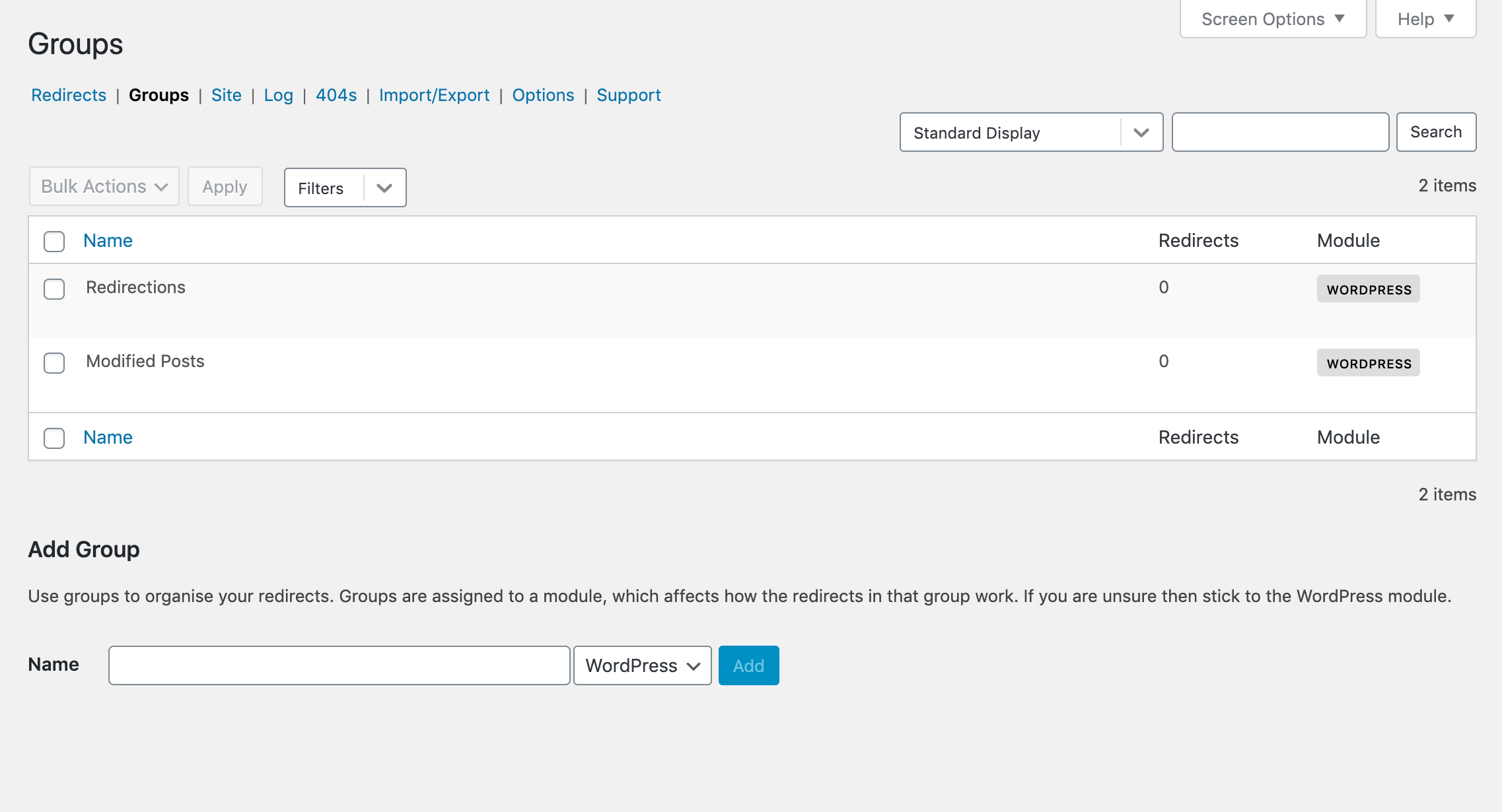View the 404s tab

(x=336, y=95)
